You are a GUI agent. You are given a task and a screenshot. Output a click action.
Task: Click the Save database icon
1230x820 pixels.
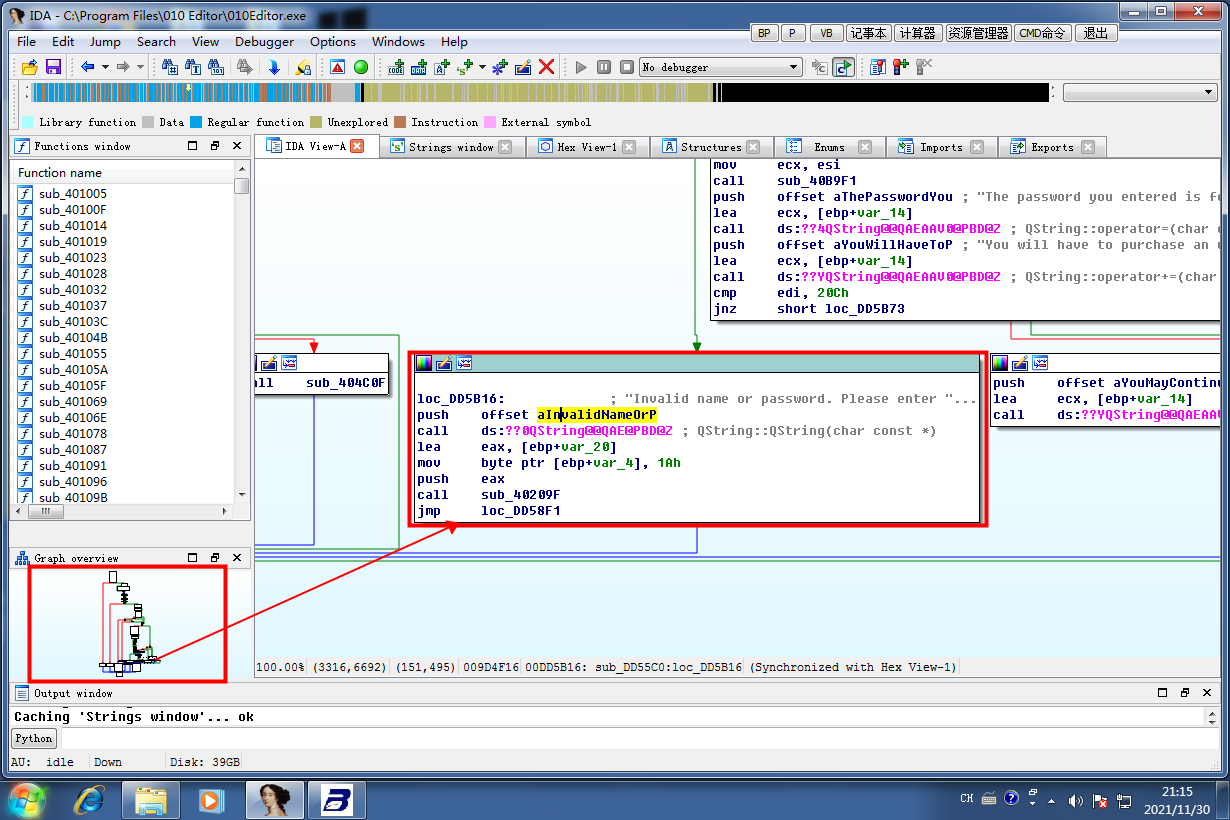pyautogui.click(x=53, y=67)
